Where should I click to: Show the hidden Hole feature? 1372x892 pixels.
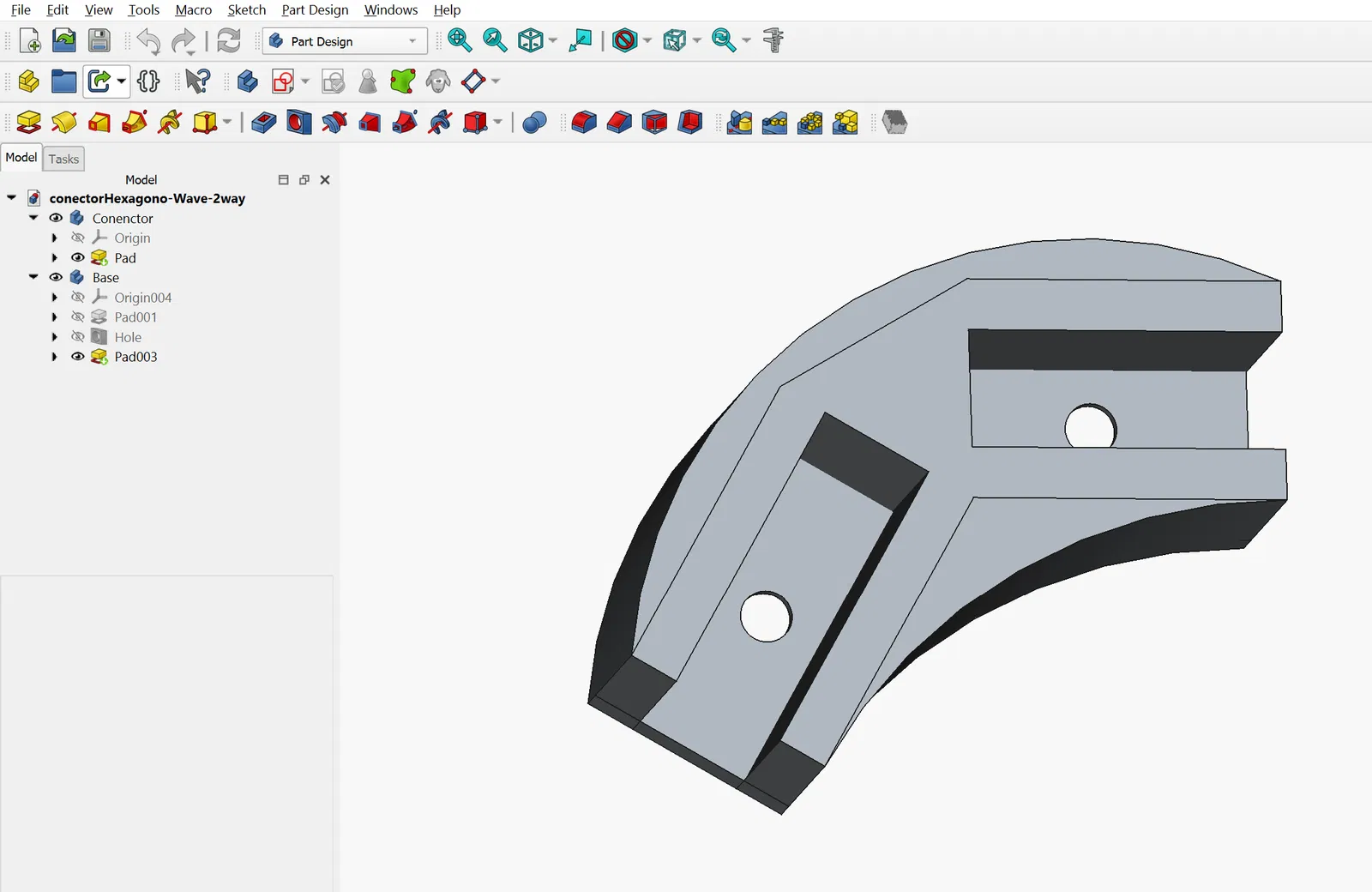pos(78,337)
